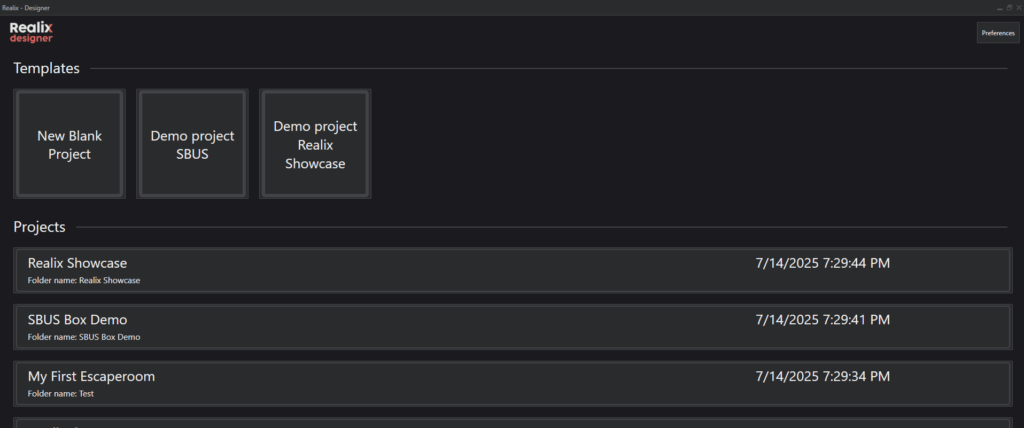Click 'Folder name: Realix Showcase' label
Viewport: 1024px width, 428px height.
[84, 281]
